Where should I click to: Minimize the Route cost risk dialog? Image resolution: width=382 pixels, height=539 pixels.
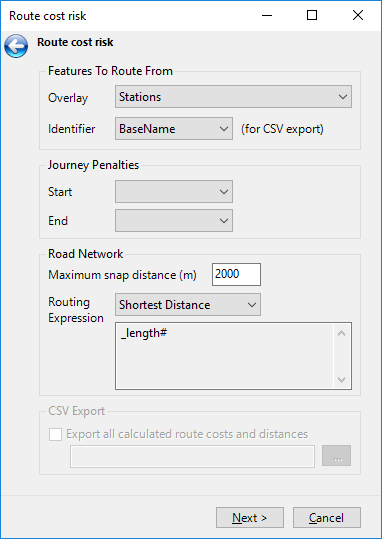[267, 15]
